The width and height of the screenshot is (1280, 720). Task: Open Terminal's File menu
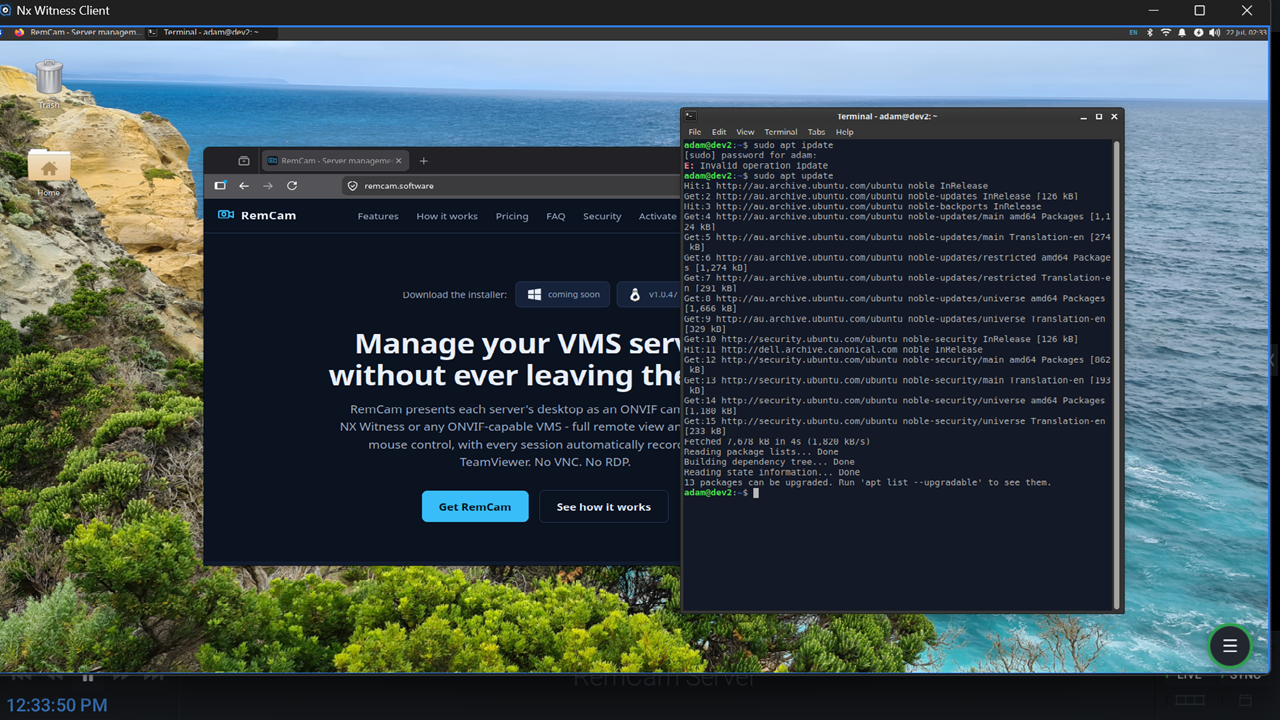(694, 132)
